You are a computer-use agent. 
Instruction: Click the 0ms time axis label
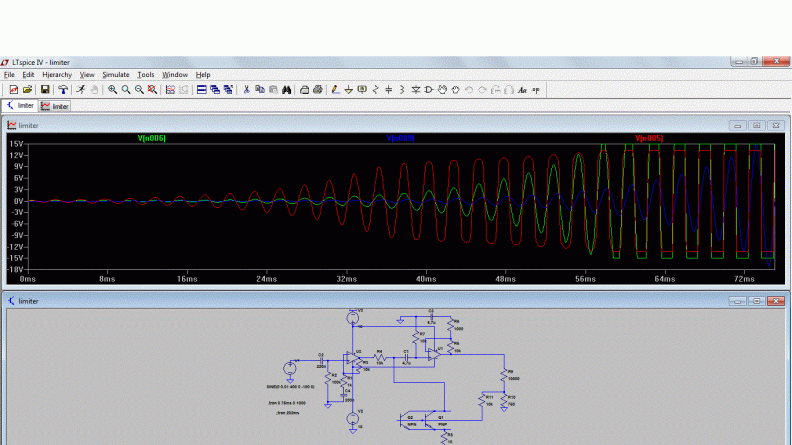[x=29, y=280]
